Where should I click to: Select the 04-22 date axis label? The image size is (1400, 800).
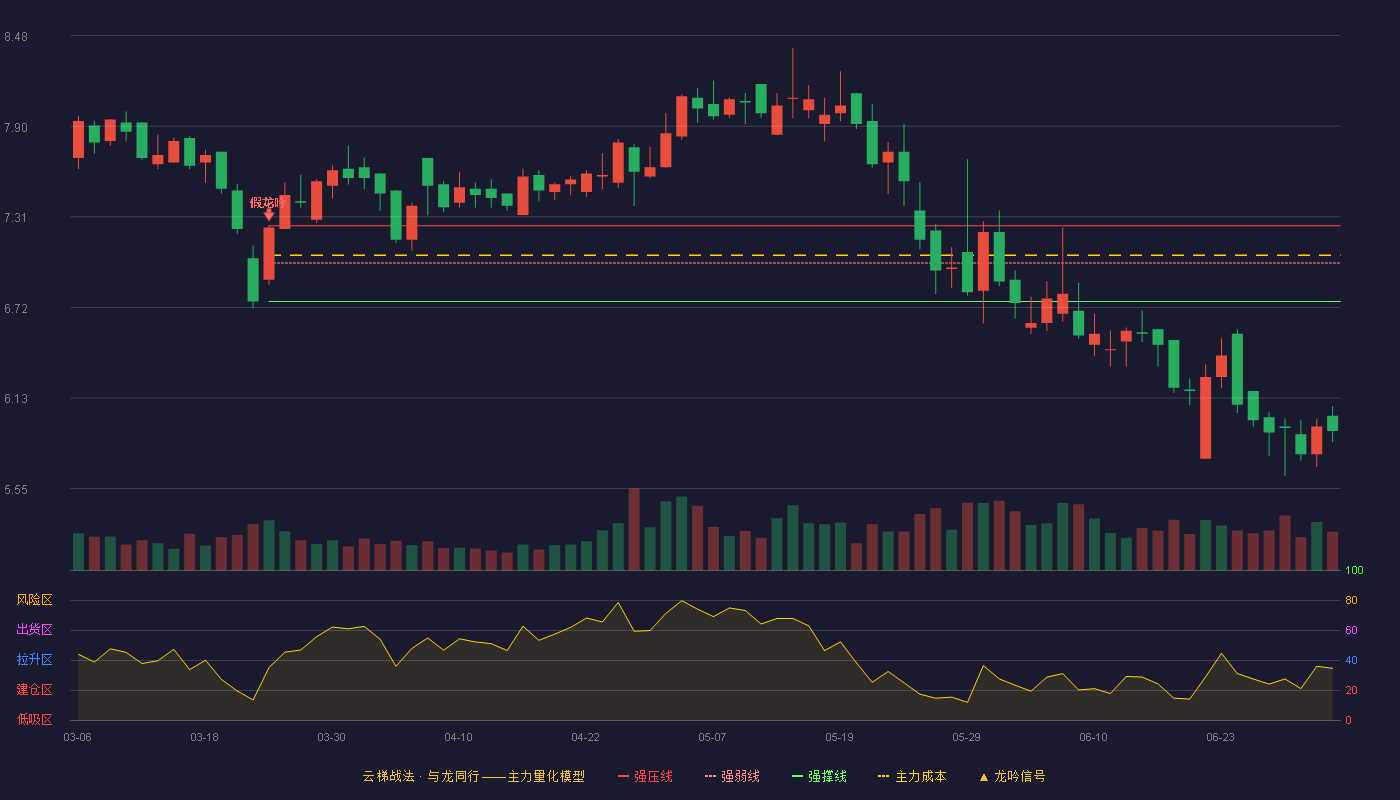[585, 737]
